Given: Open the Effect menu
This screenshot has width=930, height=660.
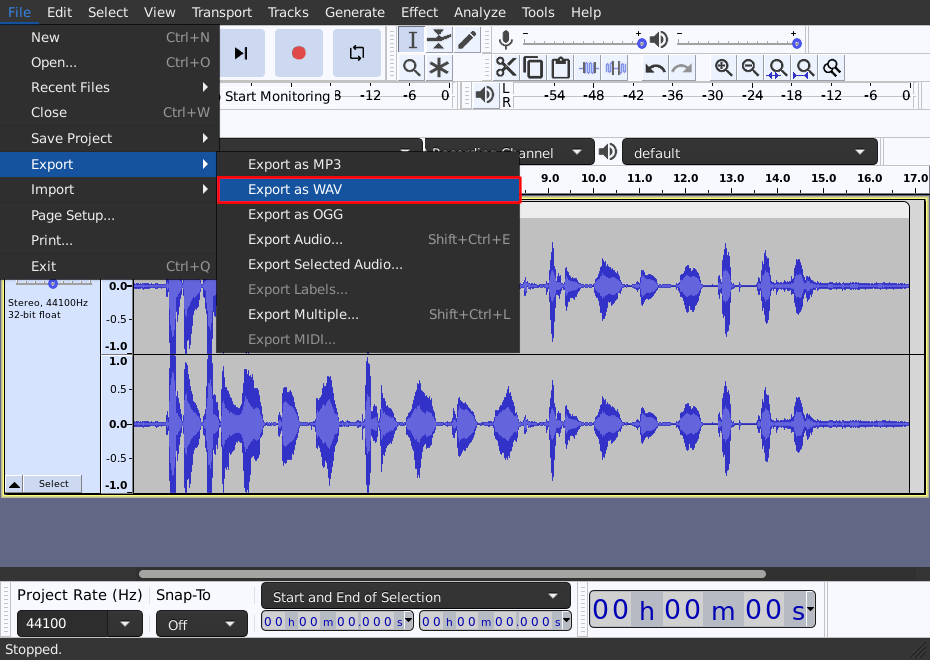Looking at the screenshot, I should (x=419, y=12).
